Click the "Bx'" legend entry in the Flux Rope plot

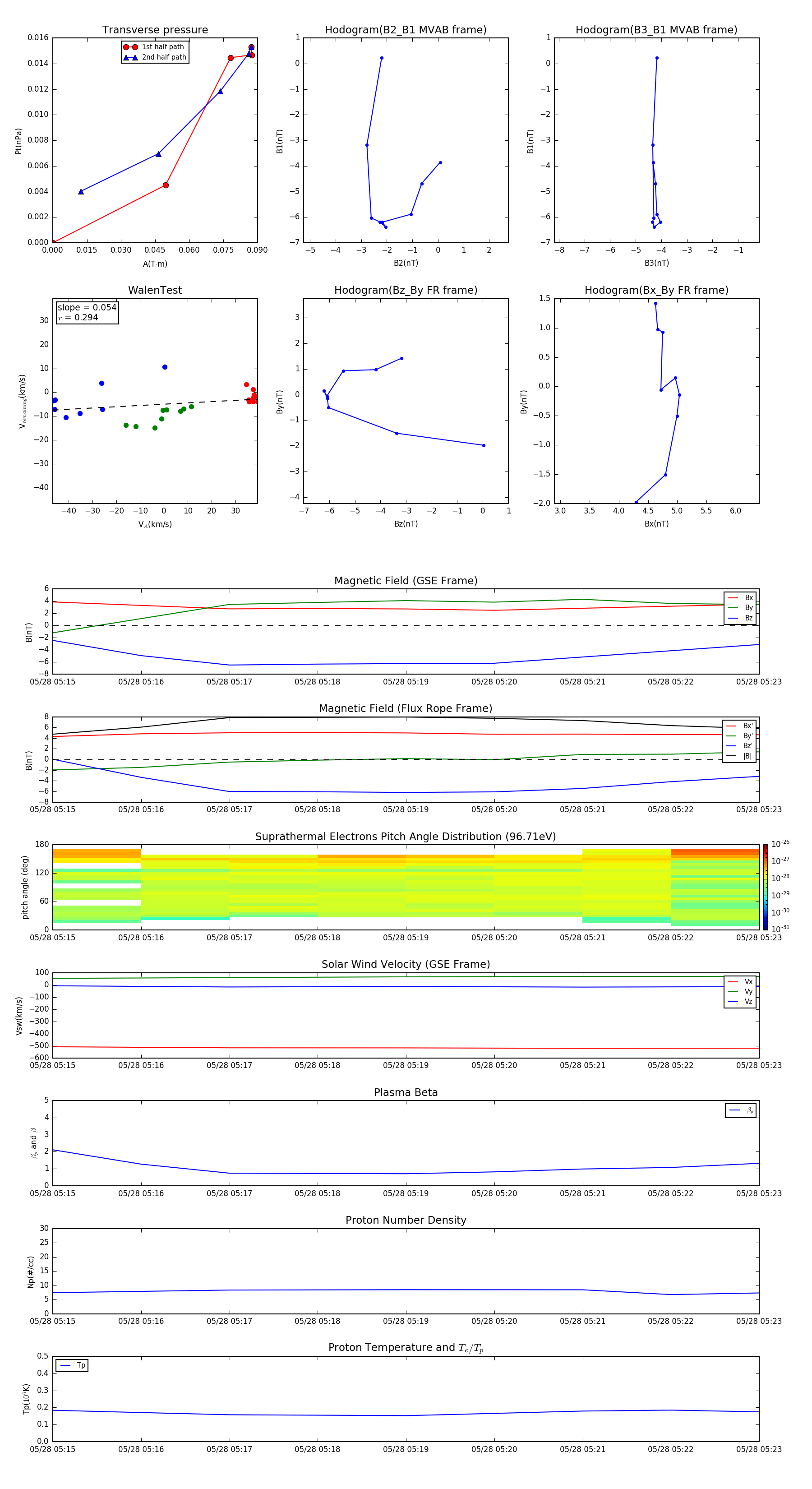point(740,726)
